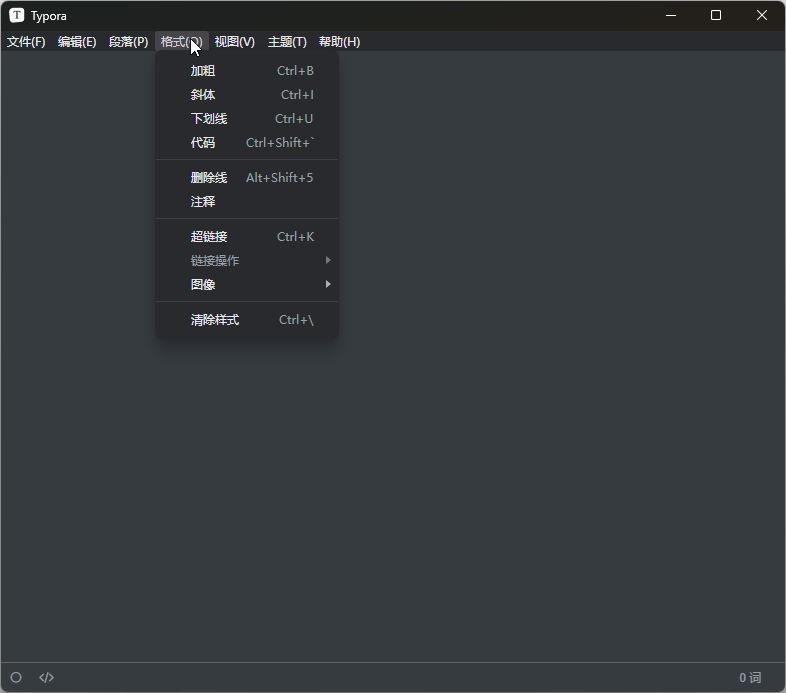
Task: Toggle source code mode icon
Action: (x=47, y=677)
